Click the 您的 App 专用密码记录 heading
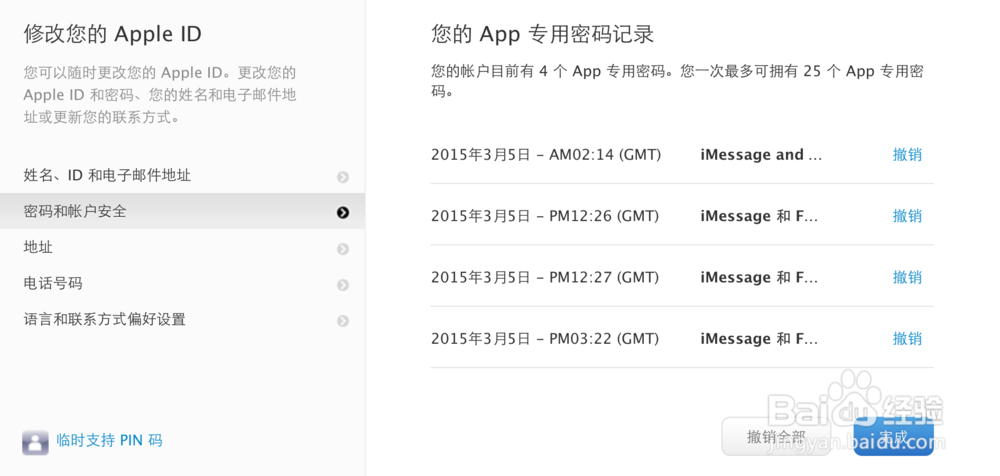The height and width of the screenshot is (476, 1000). coord(543,34)
